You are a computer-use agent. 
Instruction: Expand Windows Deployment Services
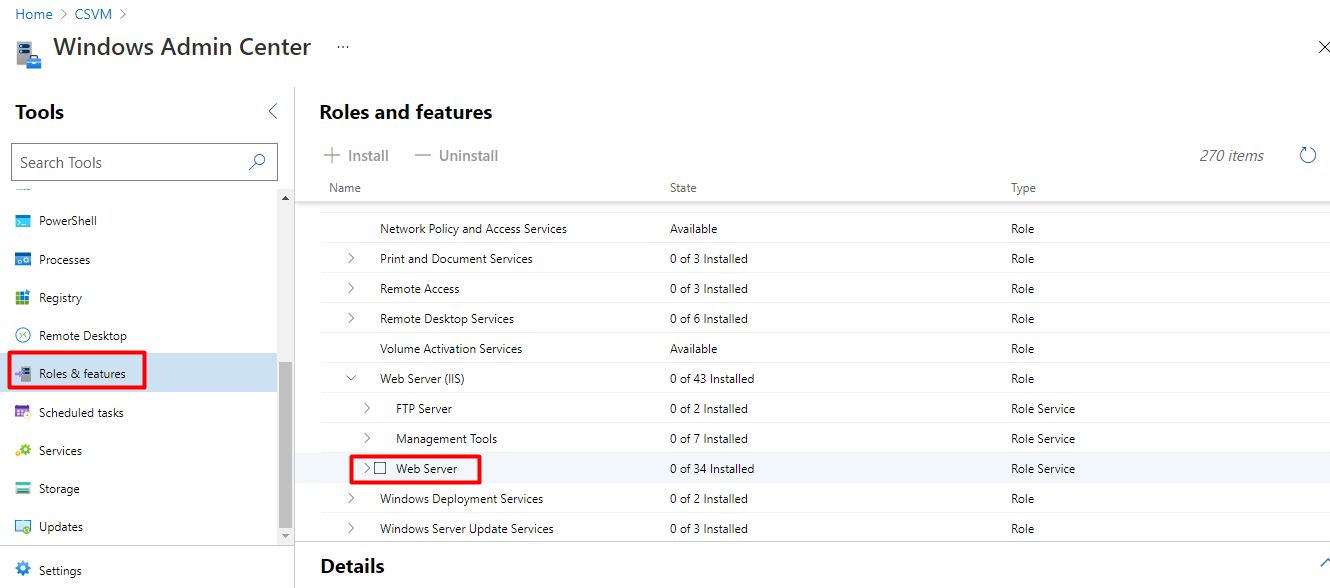[x=351, y=498]
